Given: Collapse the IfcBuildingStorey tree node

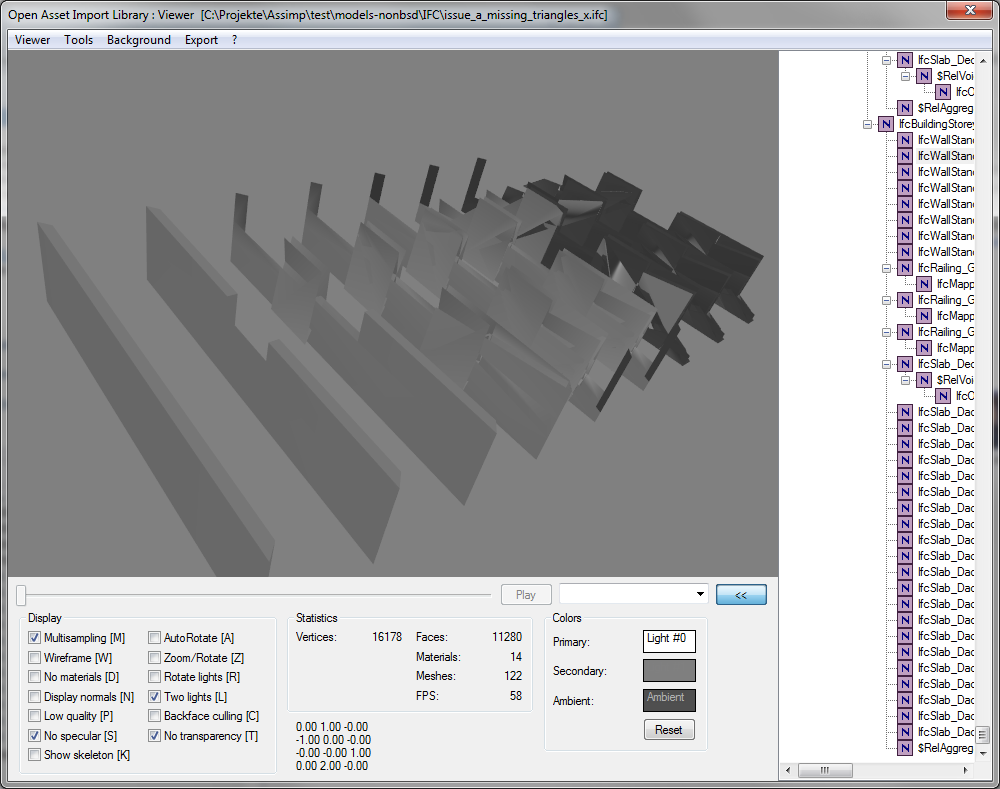Looking at the screenshot, I should [867, 124].
